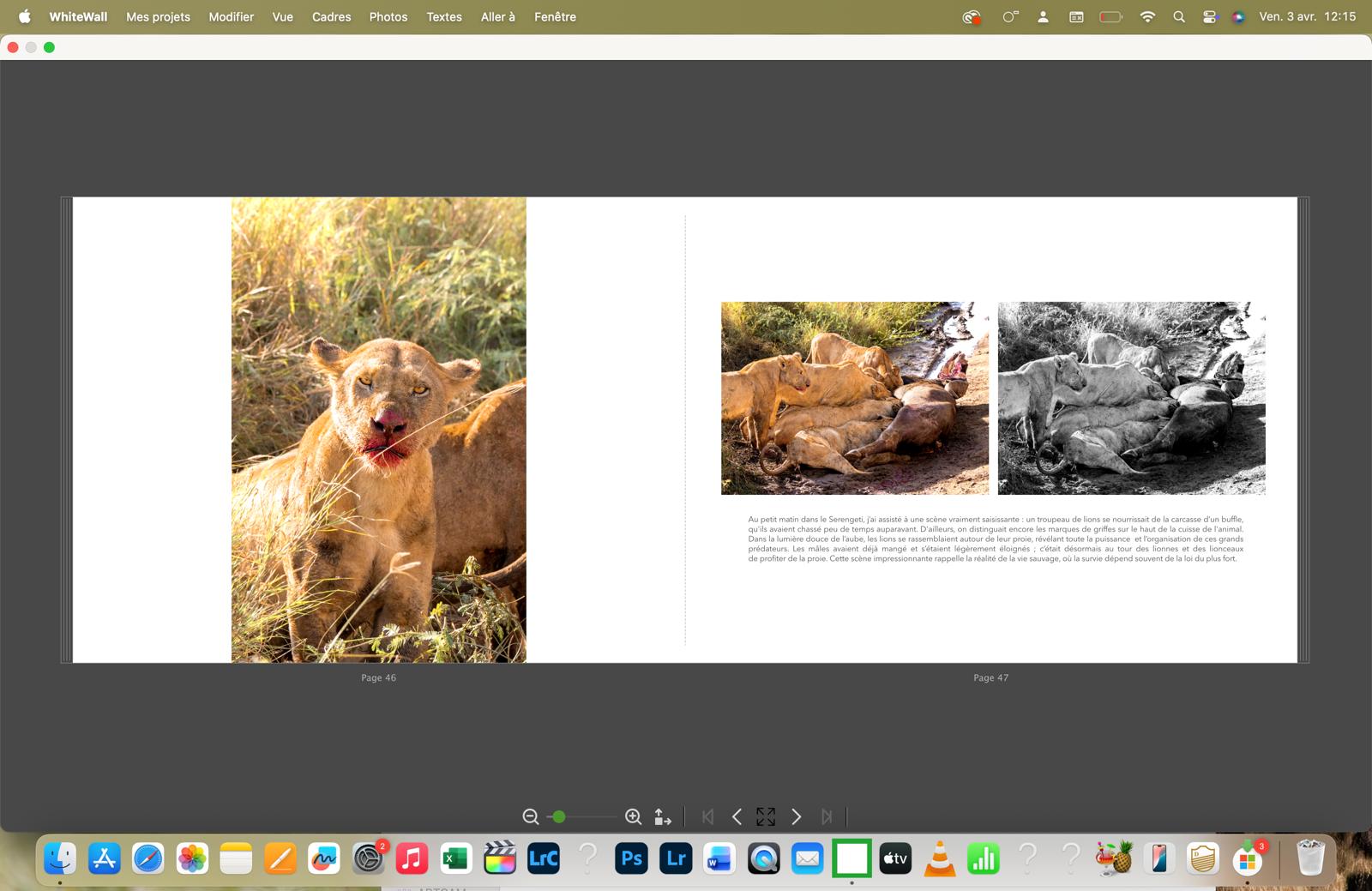
Task: Go to the previous page spread
Action: [737, 817]
